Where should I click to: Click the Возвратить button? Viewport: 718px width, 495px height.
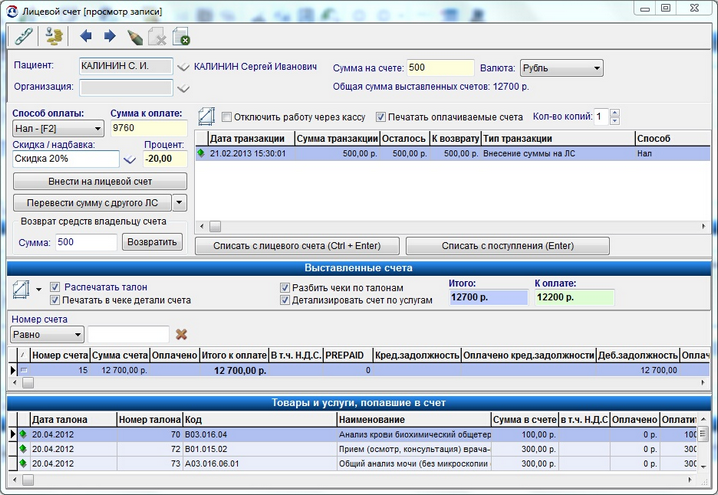pos(152,242)
